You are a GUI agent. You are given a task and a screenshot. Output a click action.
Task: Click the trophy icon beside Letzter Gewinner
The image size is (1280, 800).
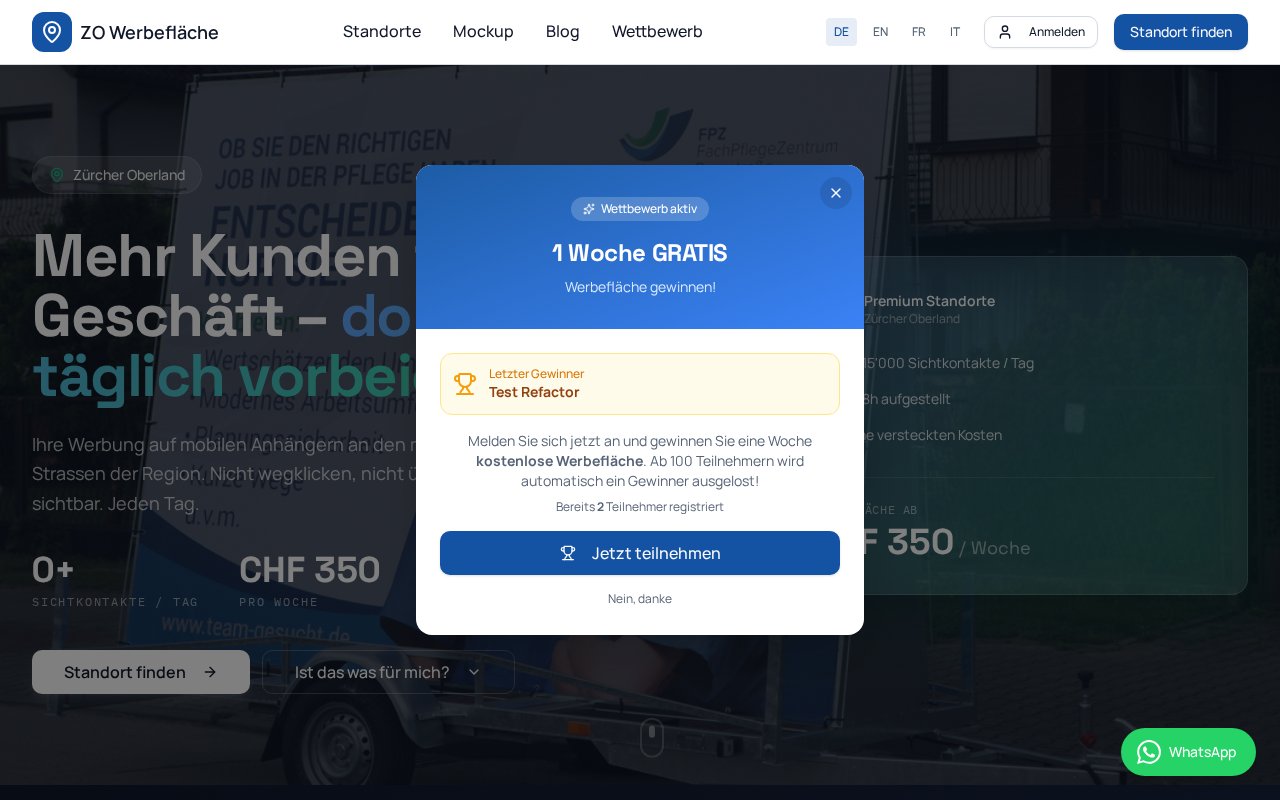pyautogui.click(x=465, y=384)
